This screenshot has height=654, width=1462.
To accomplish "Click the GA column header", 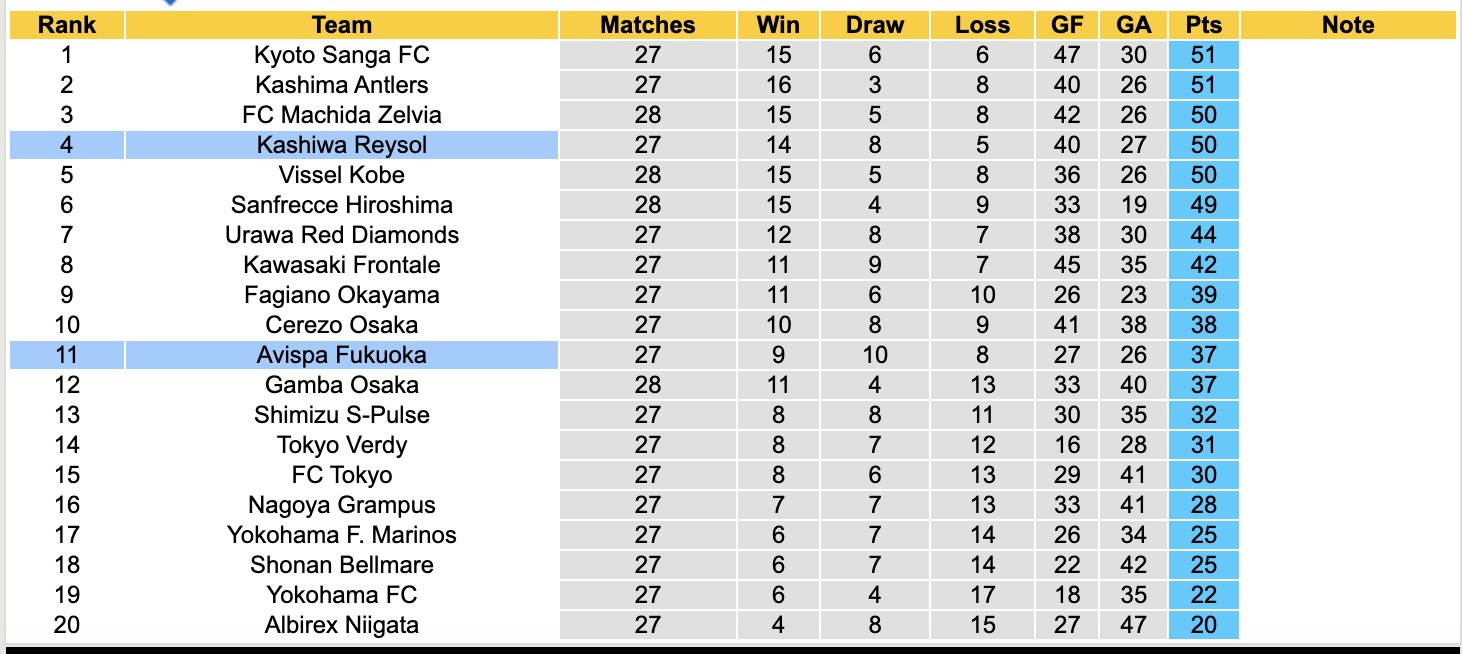I will coord(1133,25).
